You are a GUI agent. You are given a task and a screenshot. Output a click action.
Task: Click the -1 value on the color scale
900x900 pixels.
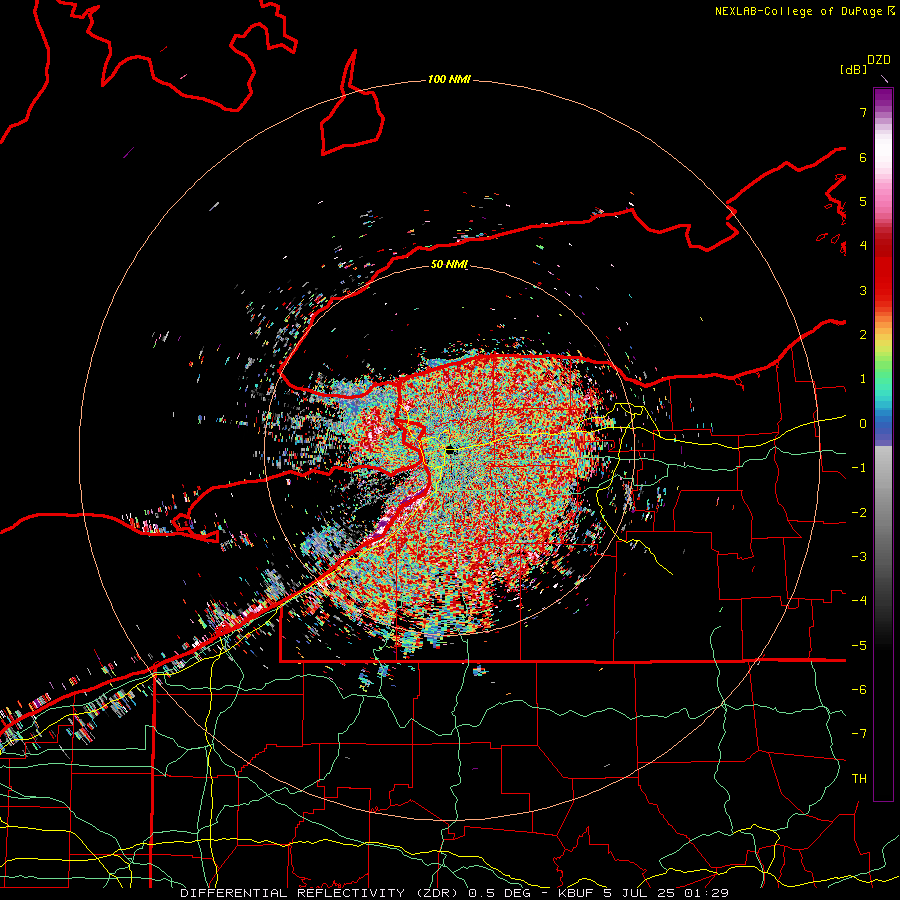(x=859, y=468)
